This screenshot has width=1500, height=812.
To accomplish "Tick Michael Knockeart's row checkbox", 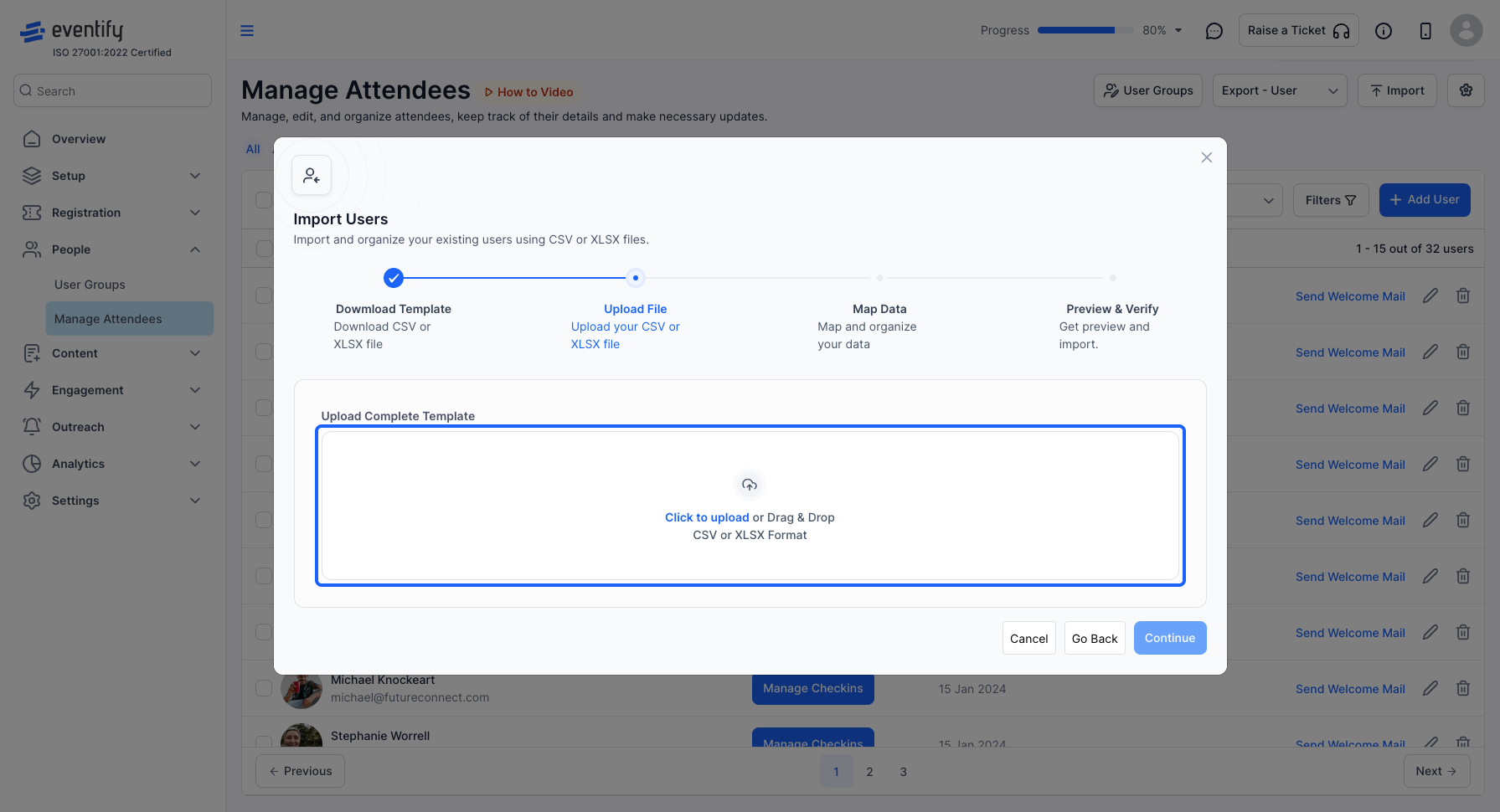I will (264, 688).
